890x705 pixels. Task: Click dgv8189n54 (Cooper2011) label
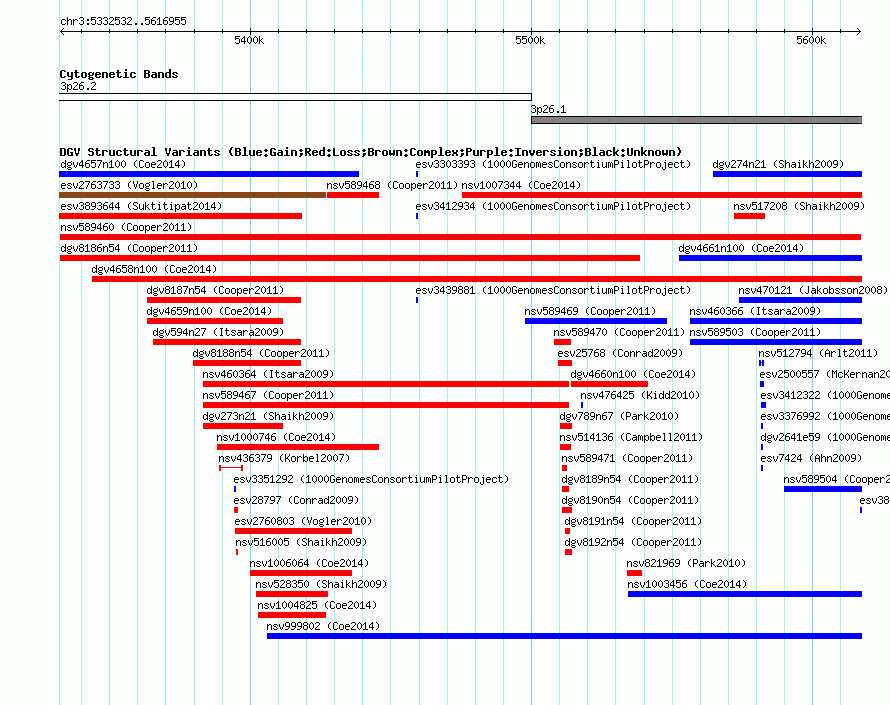630,480
